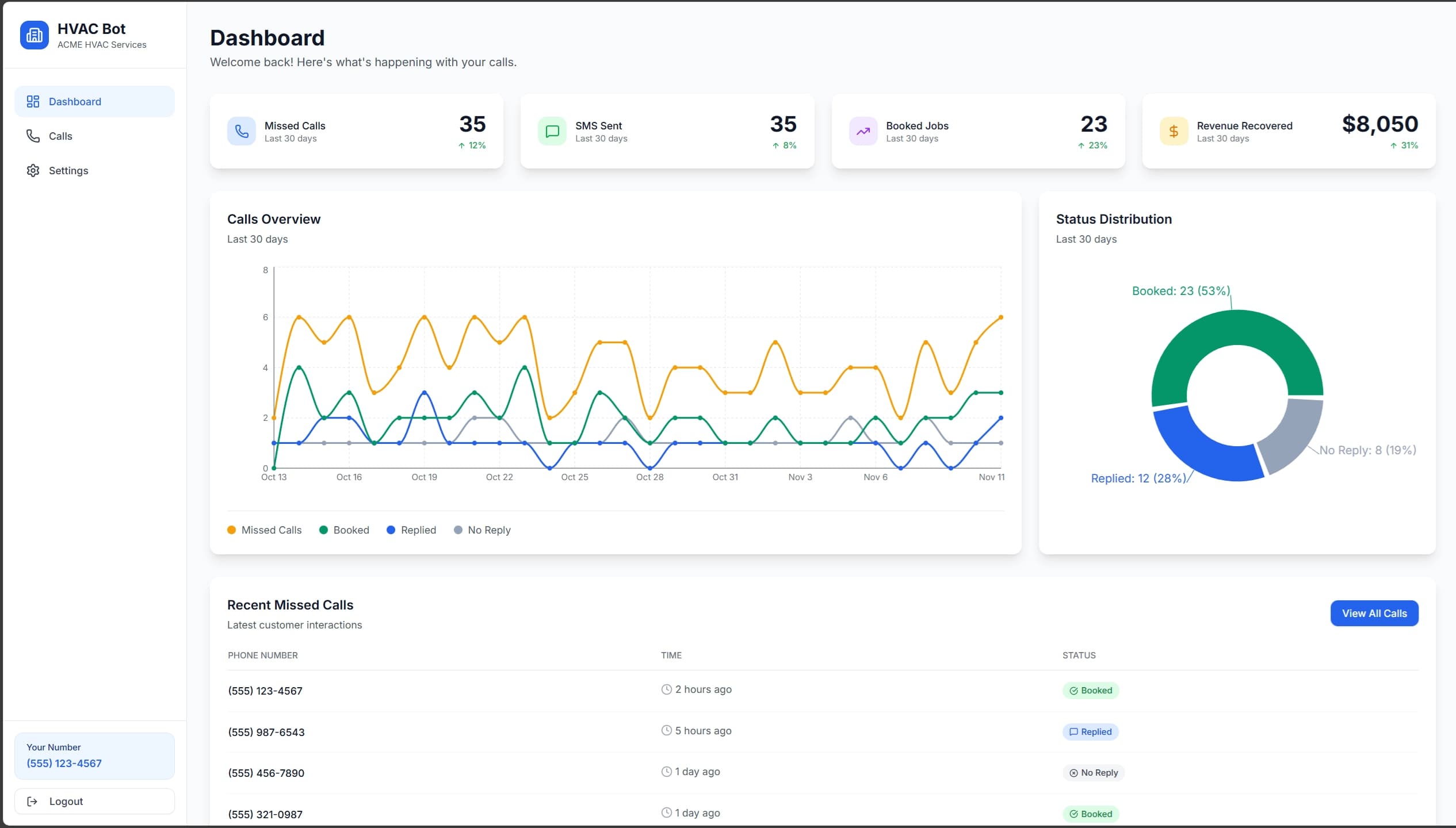The height and width of the screenshot is (828, 1456).
Task: Toggle the Booked series in the legend
Action: pyautogui.click(x=344, y=530)
